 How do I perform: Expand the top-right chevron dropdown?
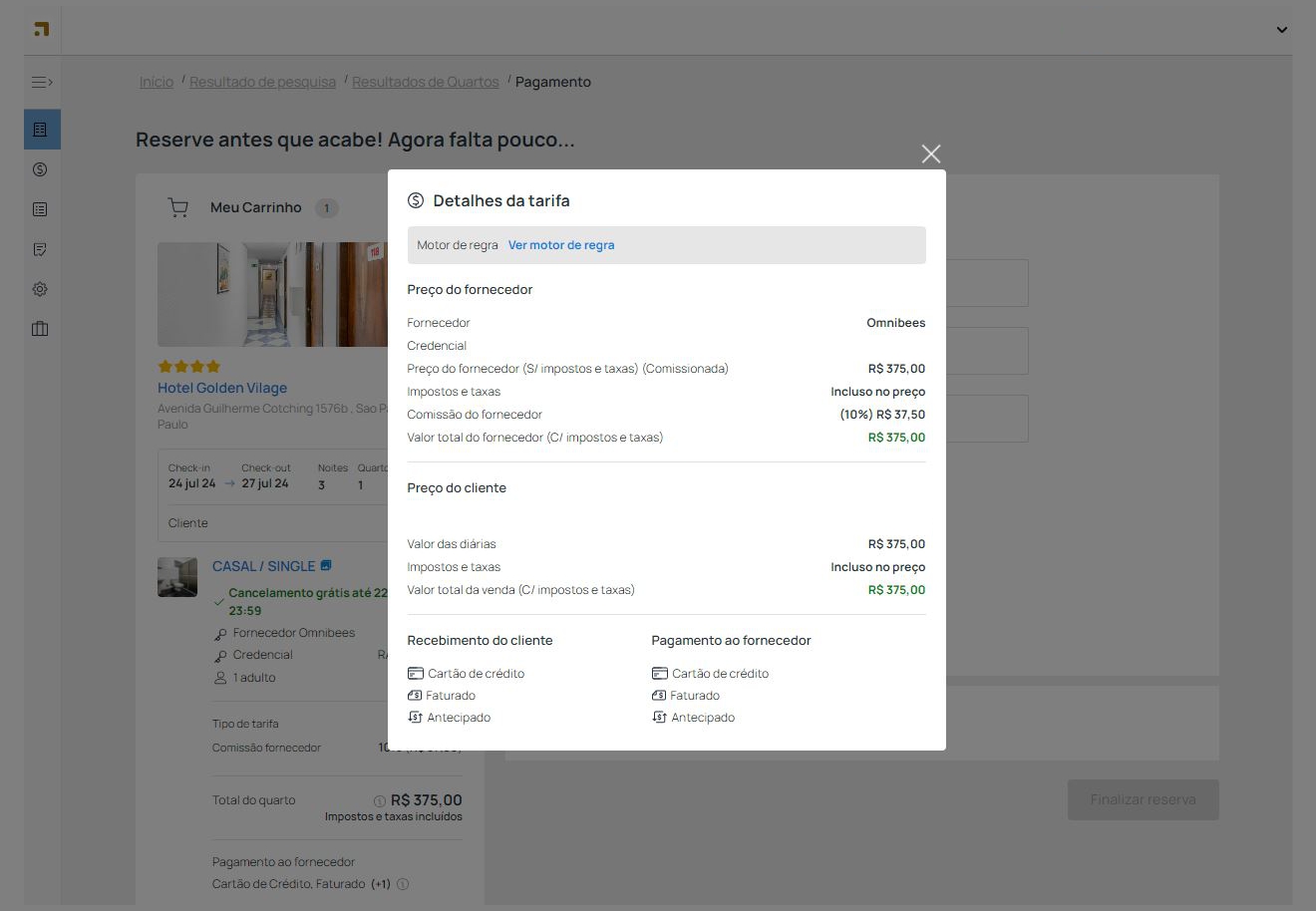click(x=1281, y=30)
